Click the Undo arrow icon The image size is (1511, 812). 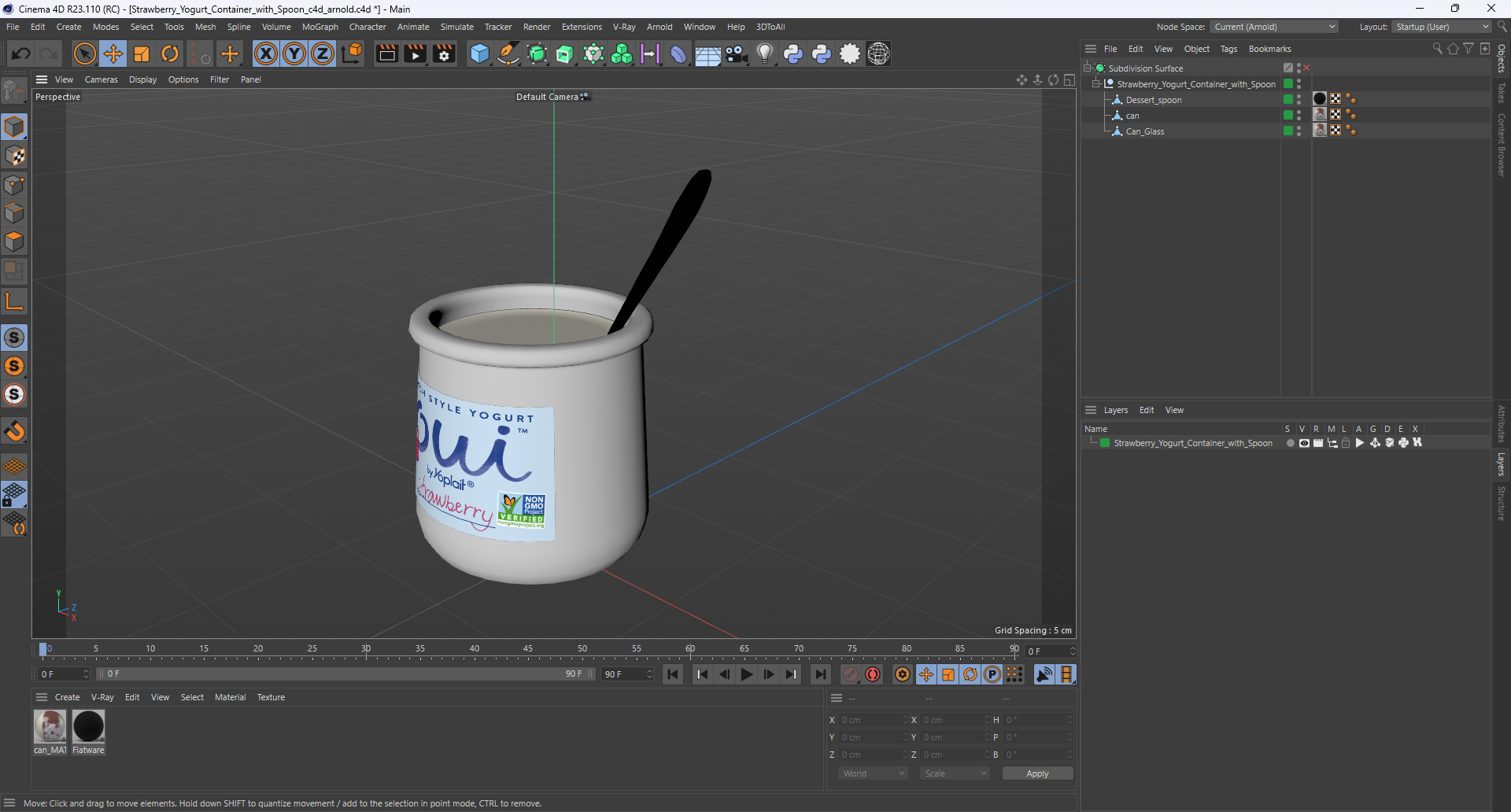pyautogui.click(x=21, y=54)
